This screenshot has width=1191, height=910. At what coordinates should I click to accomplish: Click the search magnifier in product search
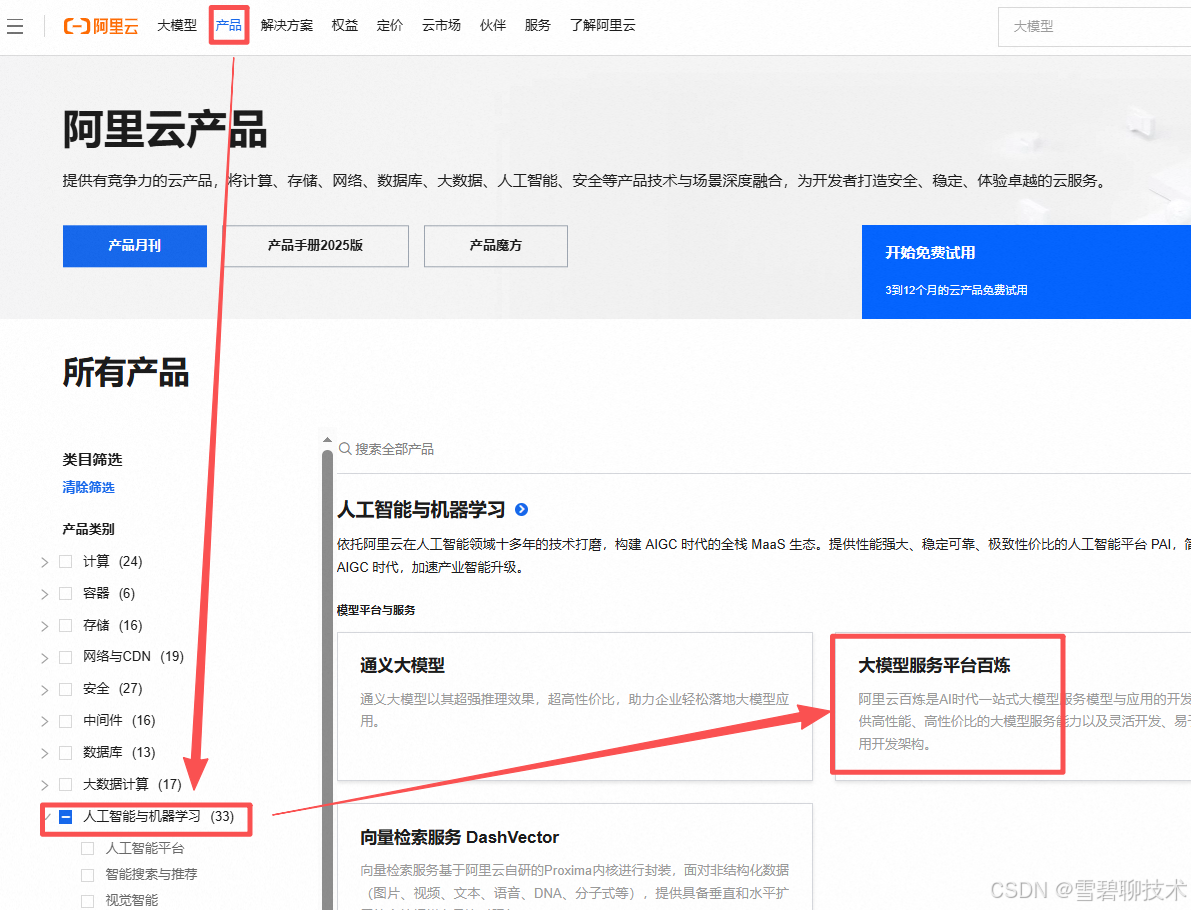coord(345,449)
